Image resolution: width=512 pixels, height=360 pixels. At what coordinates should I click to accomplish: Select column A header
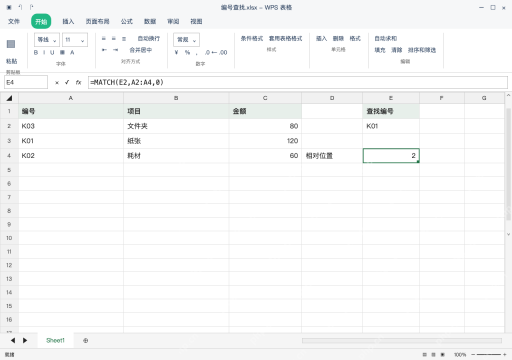[x=71, y=98]
